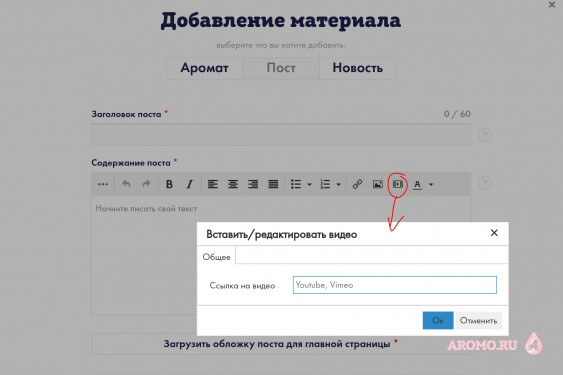Insert a numbered list
Image resolution: width=563 pixels, height=375 pixels.
[325, 184]
